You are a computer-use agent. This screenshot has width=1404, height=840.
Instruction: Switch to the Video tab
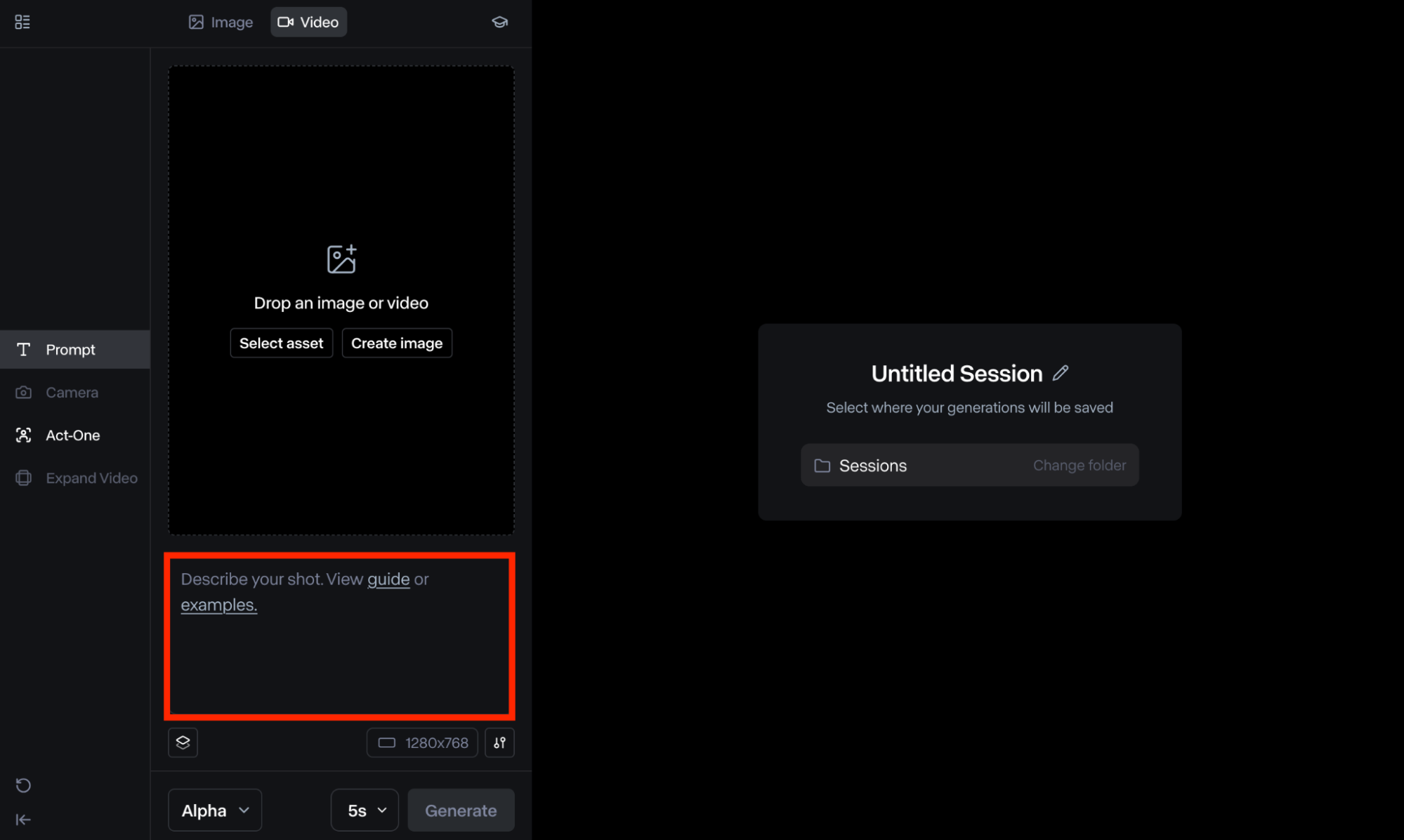(x=308, y=22)
